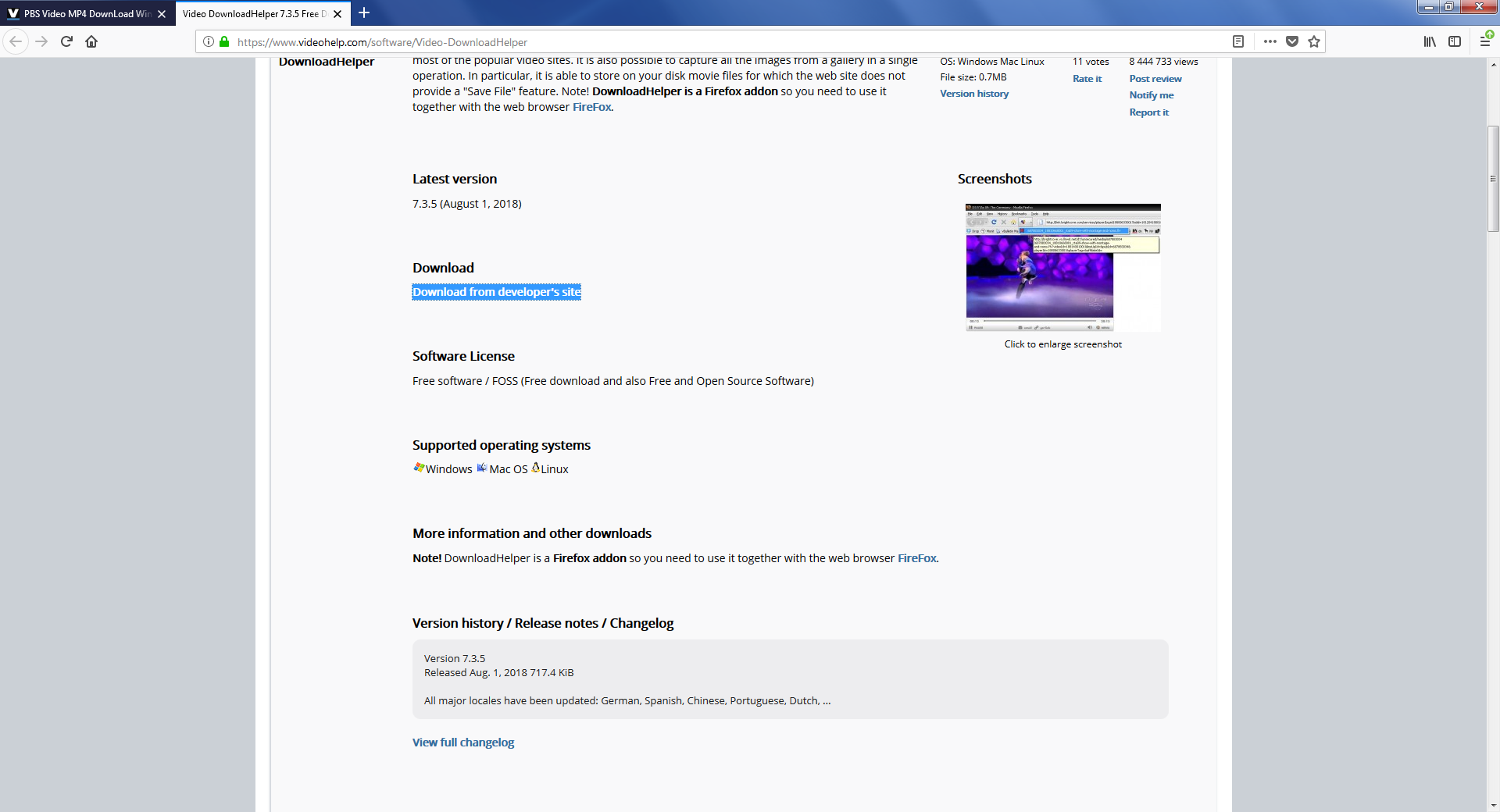1500x812 pixels.
Task: Click the '11 votes' text
Action: 1091,62
